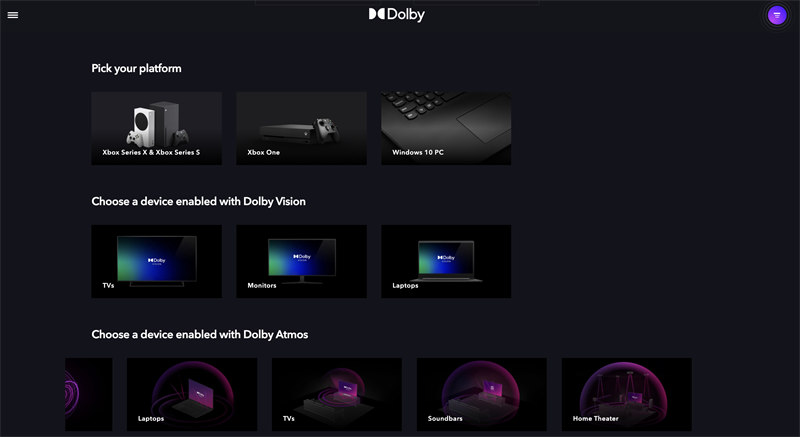Select the Dolby Atmos TVs card
The image size is (800, 437).
tap(337, 394)
